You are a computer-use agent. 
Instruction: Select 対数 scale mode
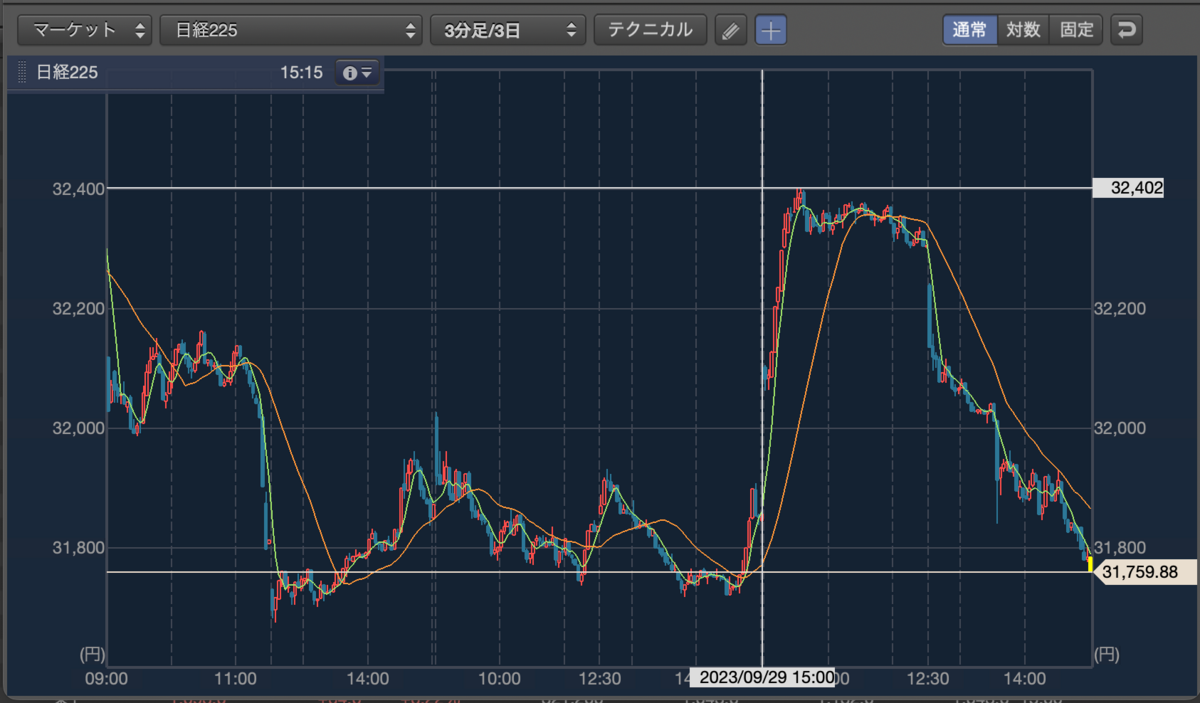1024,30
